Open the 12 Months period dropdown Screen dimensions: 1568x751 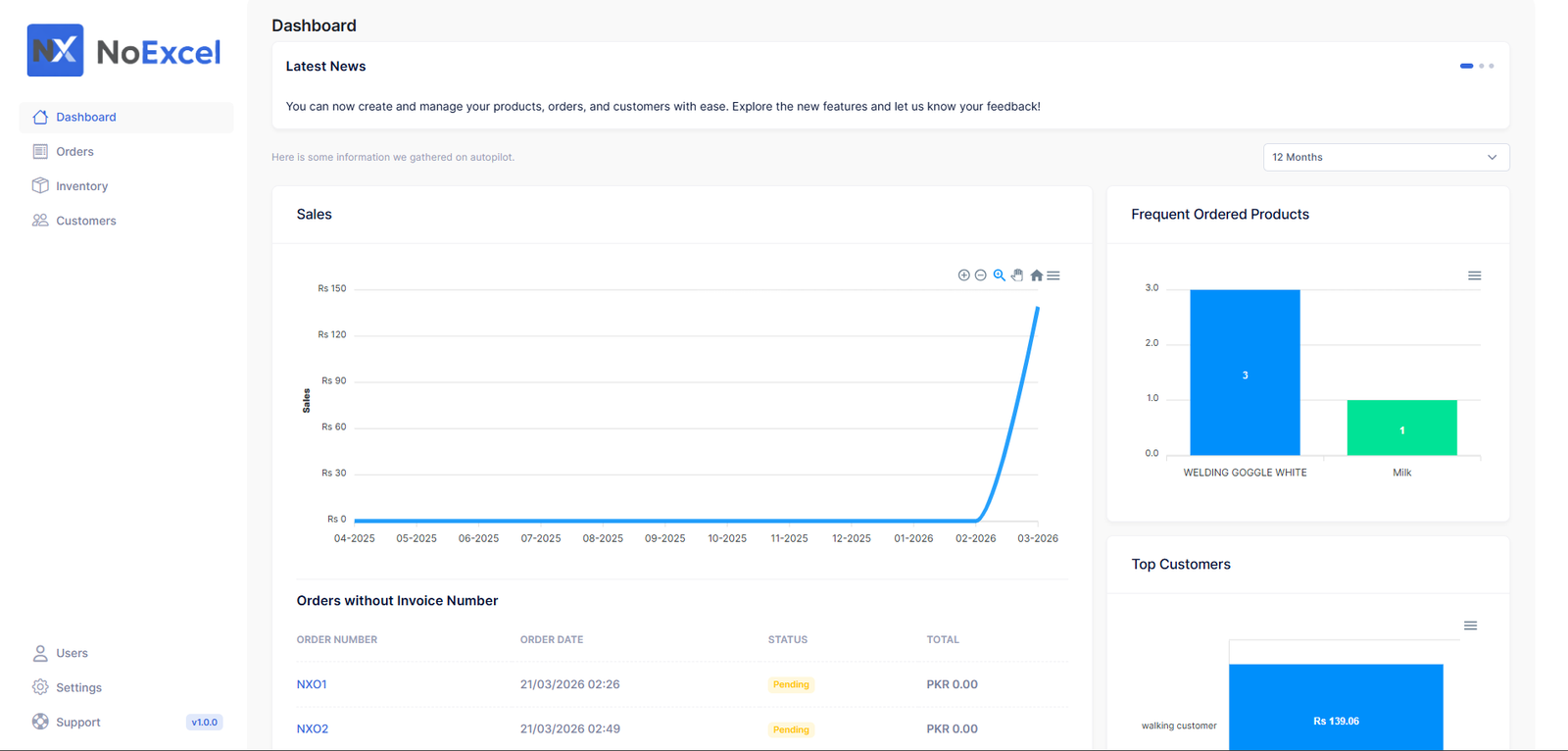[1386, 157]
